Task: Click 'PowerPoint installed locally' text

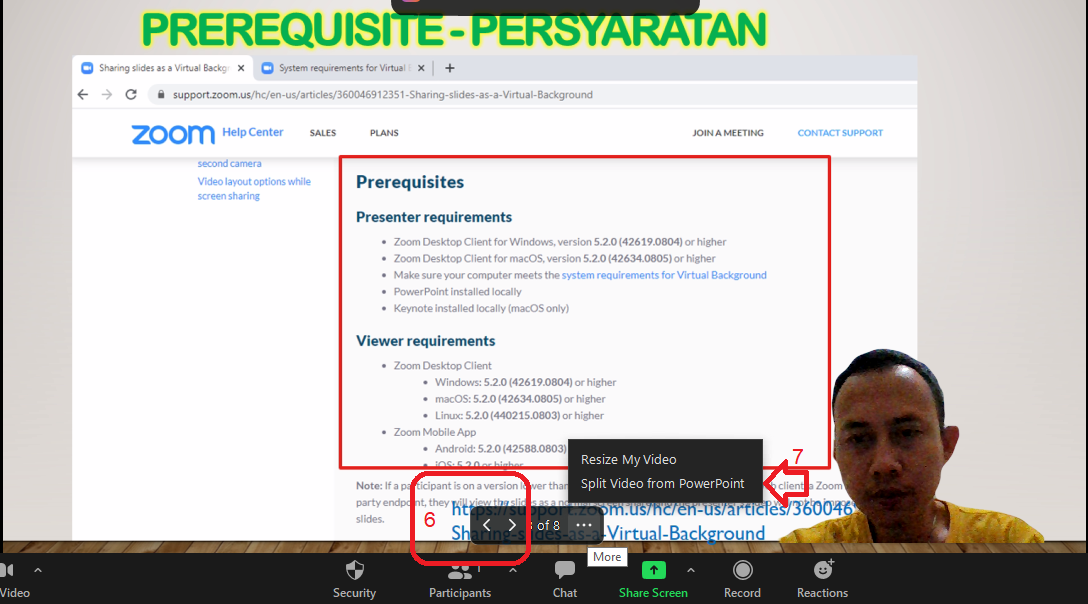Action: [457, 292]
